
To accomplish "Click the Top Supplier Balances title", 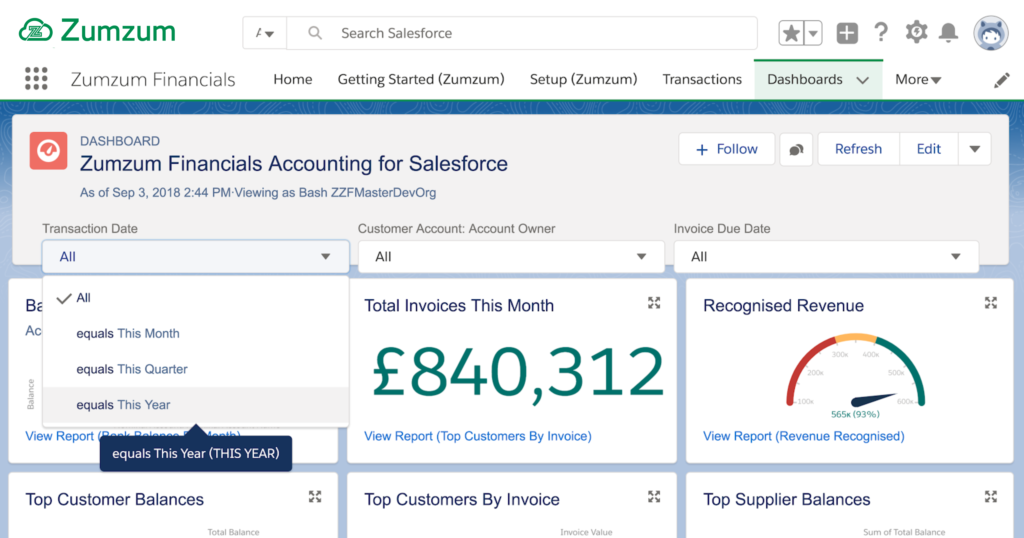I will (x=786, y=499).
